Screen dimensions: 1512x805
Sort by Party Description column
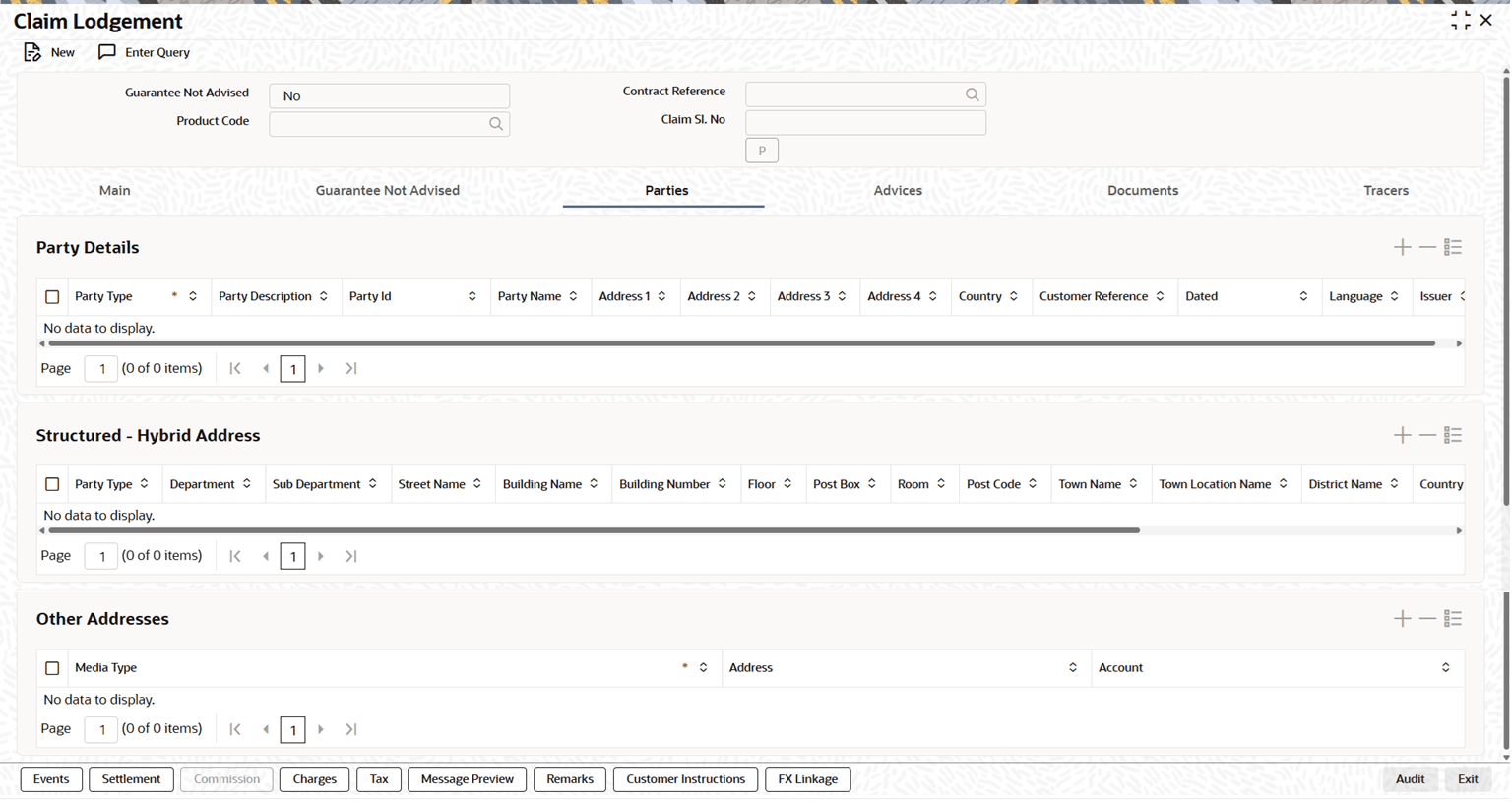(x=324, y=296)
